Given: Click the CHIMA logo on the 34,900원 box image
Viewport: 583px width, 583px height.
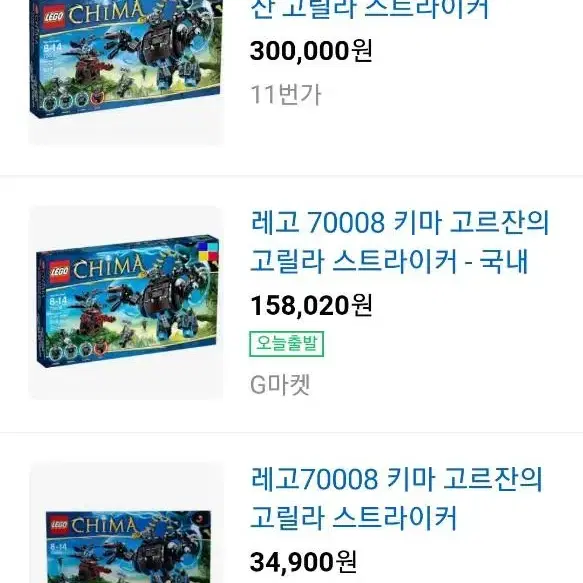Looking at the screenshot, I should (103, 526).
